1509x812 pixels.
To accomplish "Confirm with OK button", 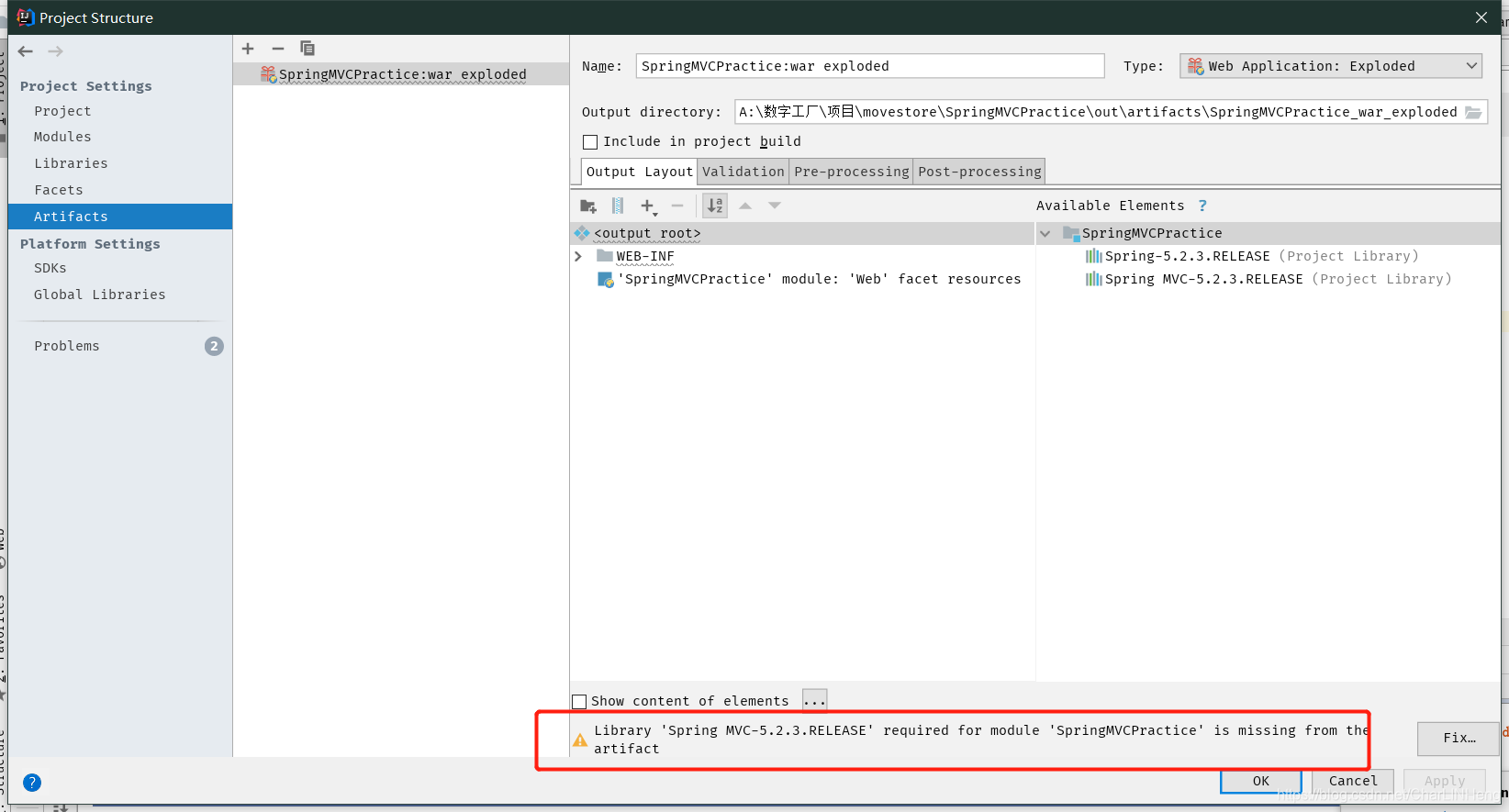I will click(1261, 781).
